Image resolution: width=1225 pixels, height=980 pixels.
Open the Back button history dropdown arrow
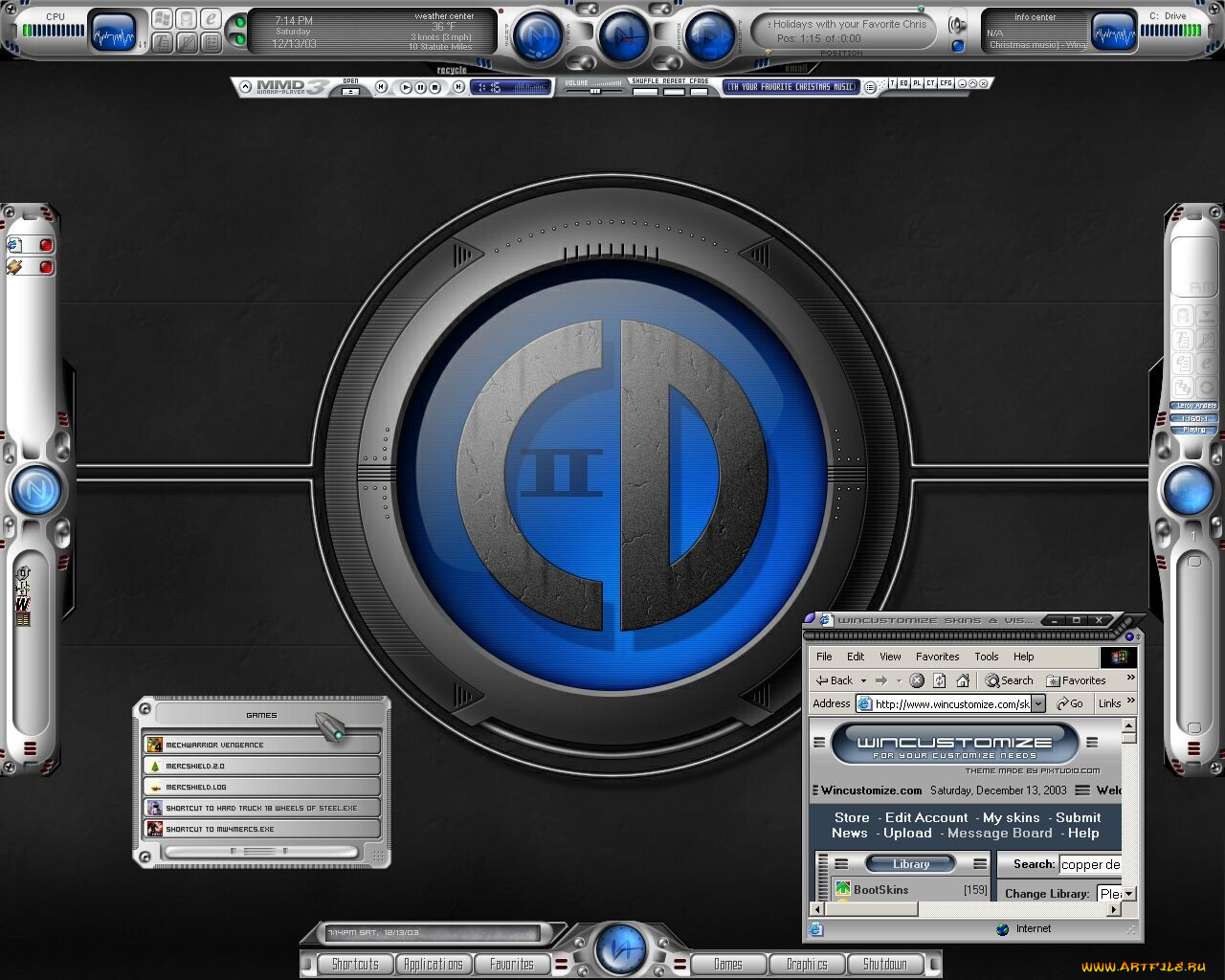(863, 681)
